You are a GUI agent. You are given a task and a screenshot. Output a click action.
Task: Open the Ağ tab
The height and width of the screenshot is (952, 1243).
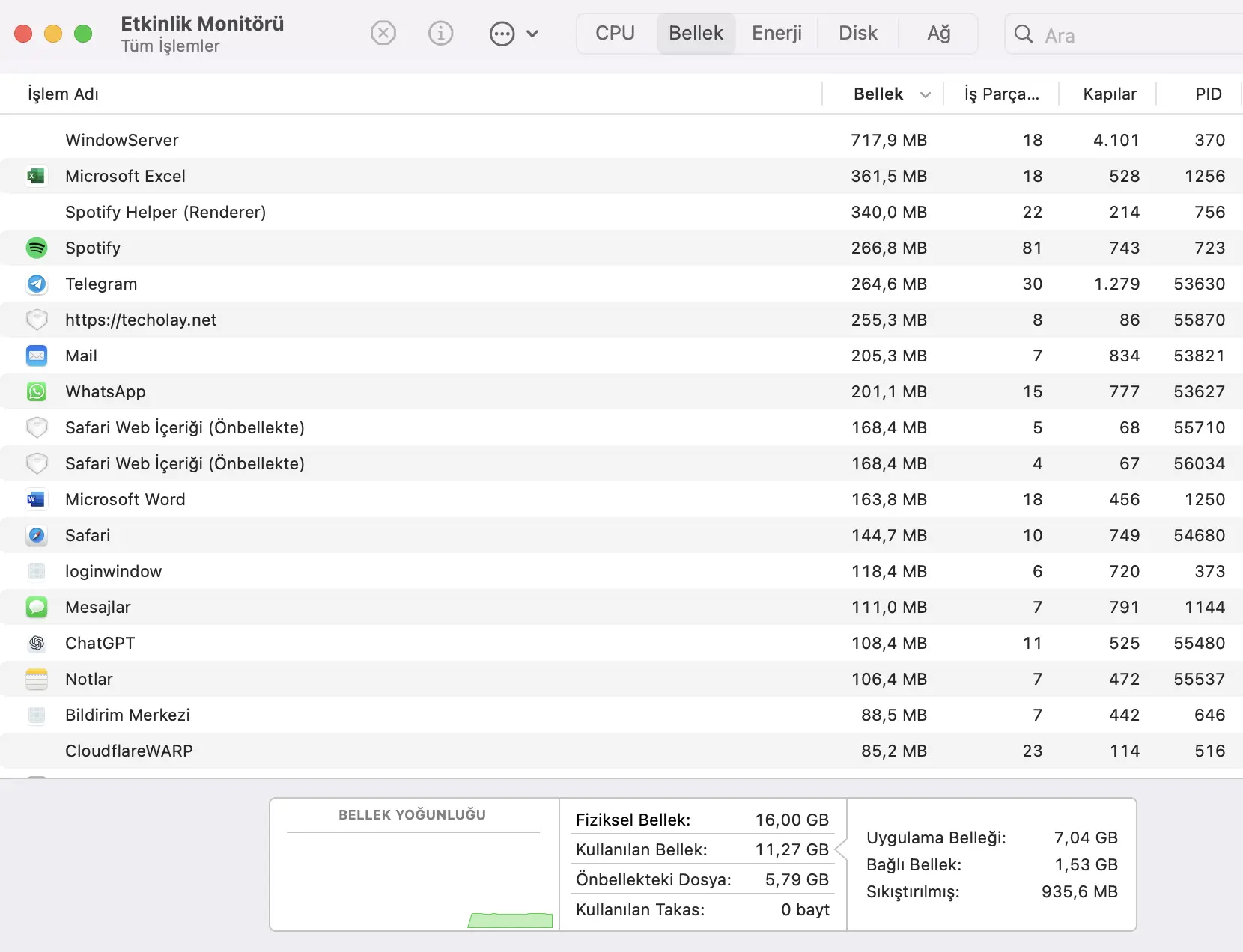coord(939,34)
